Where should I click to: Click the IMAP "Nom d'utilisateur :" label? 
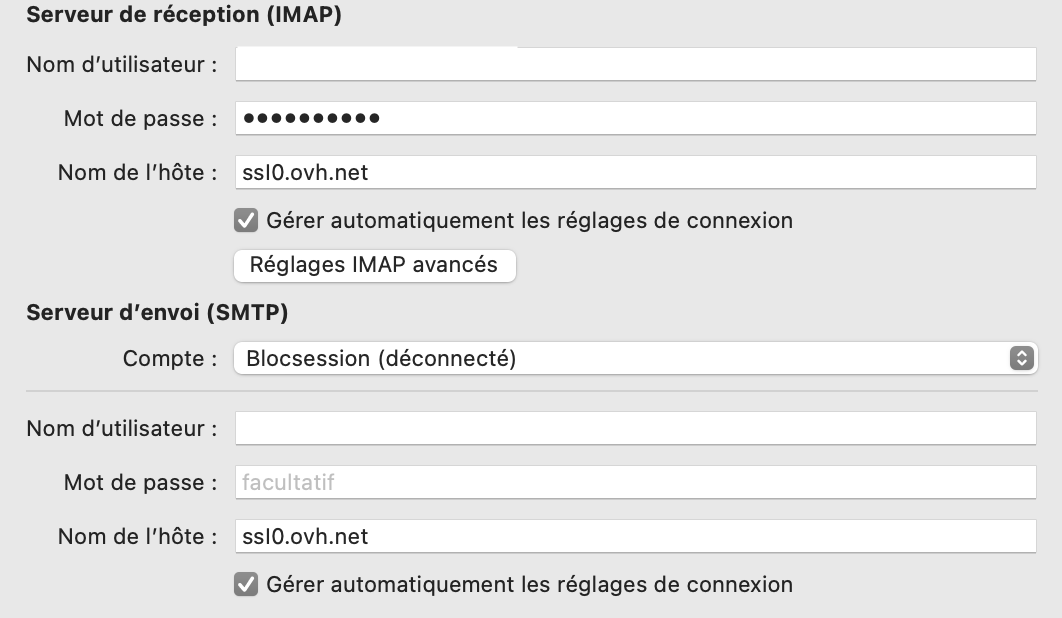click(x=122, y=65)
